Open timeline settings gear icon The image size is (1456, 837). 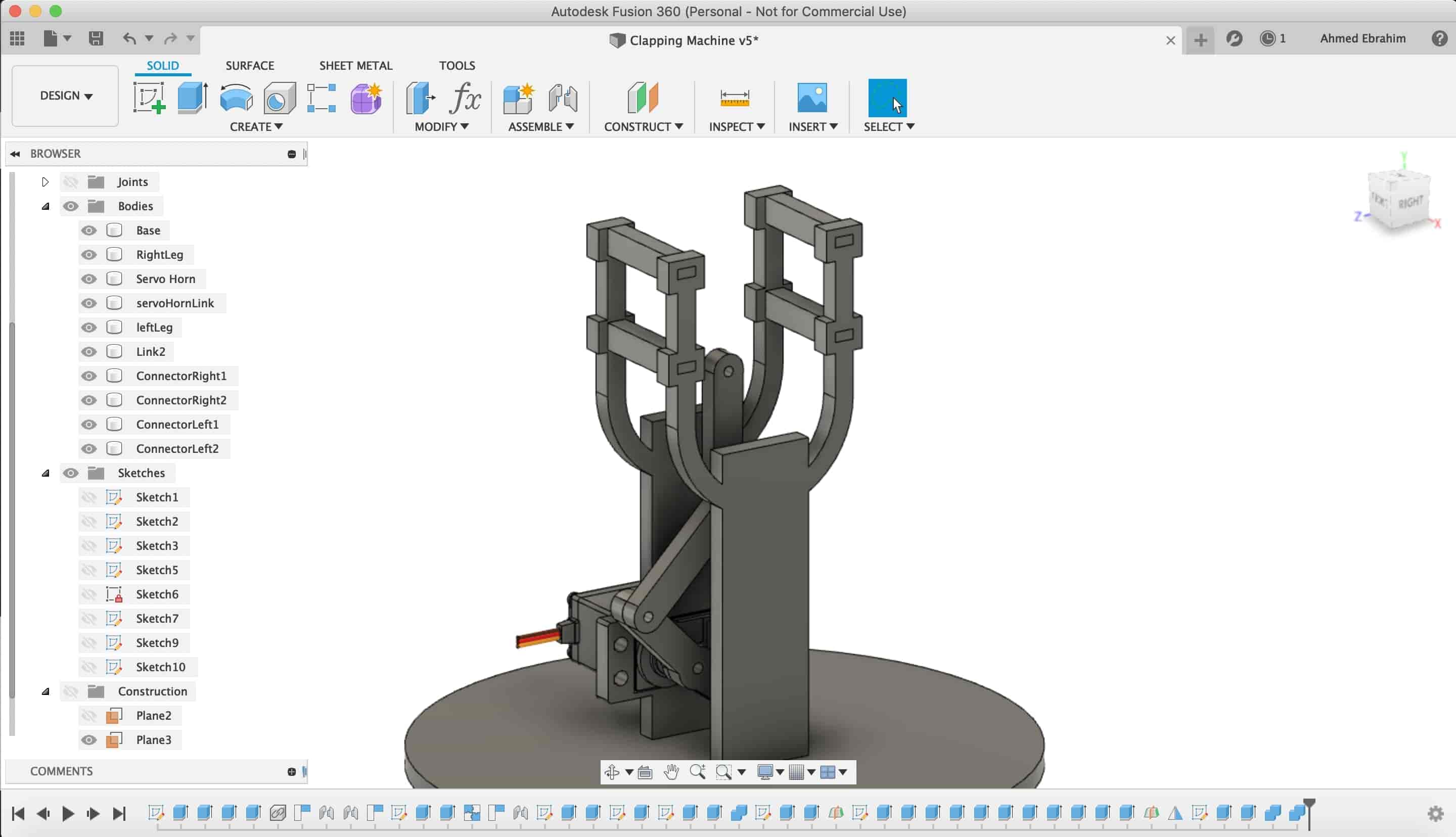1435,813
